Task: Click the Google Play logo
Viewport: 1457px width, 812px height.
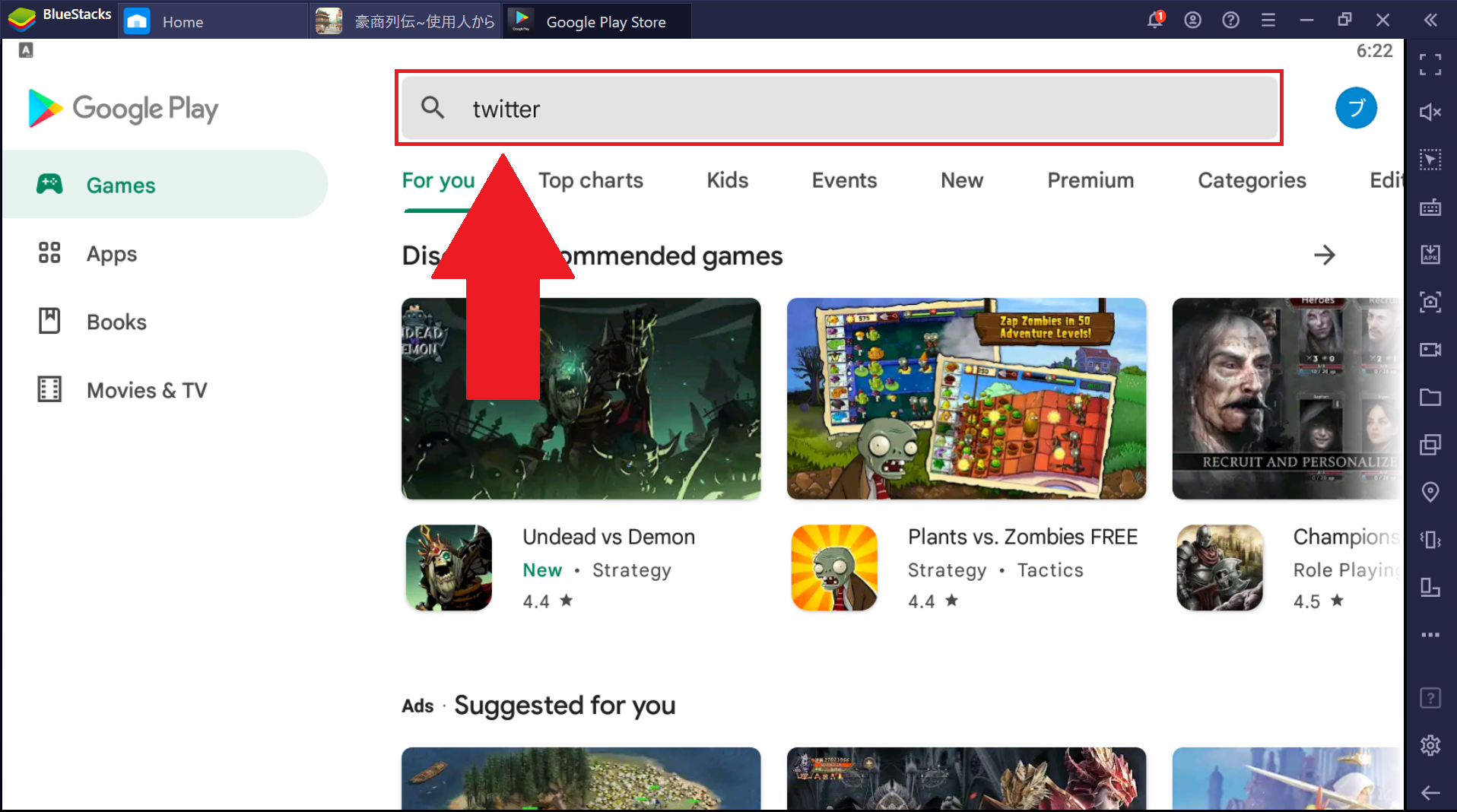Action: (122, 108)
